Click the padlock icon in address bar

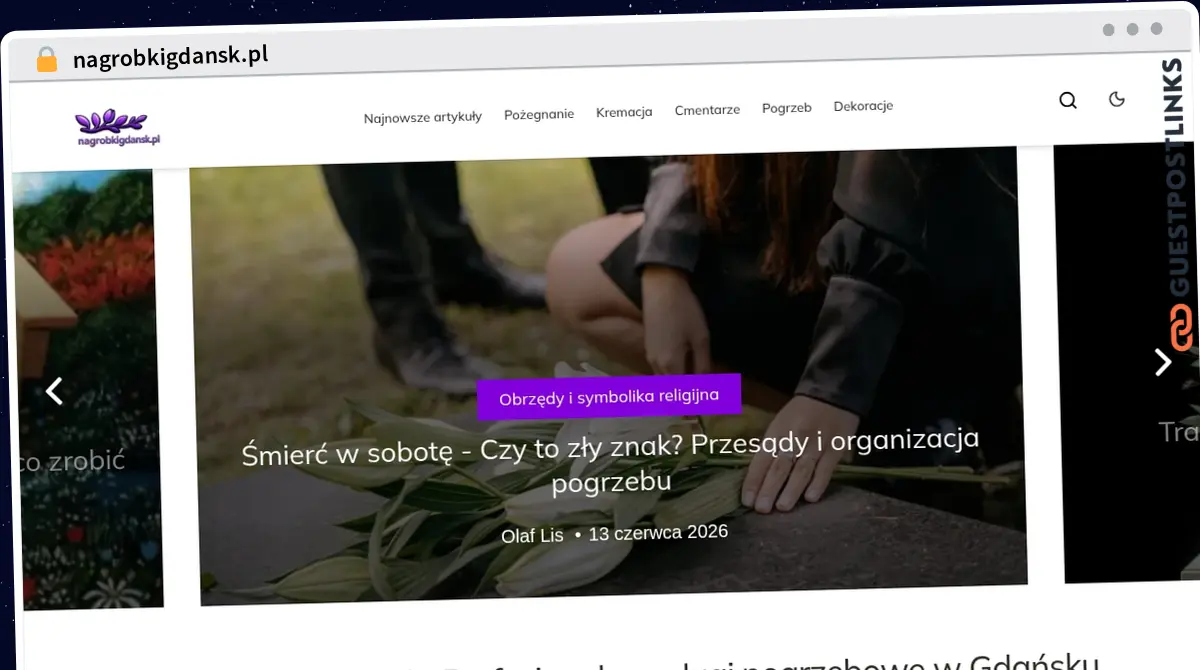[x=46, y=60]
